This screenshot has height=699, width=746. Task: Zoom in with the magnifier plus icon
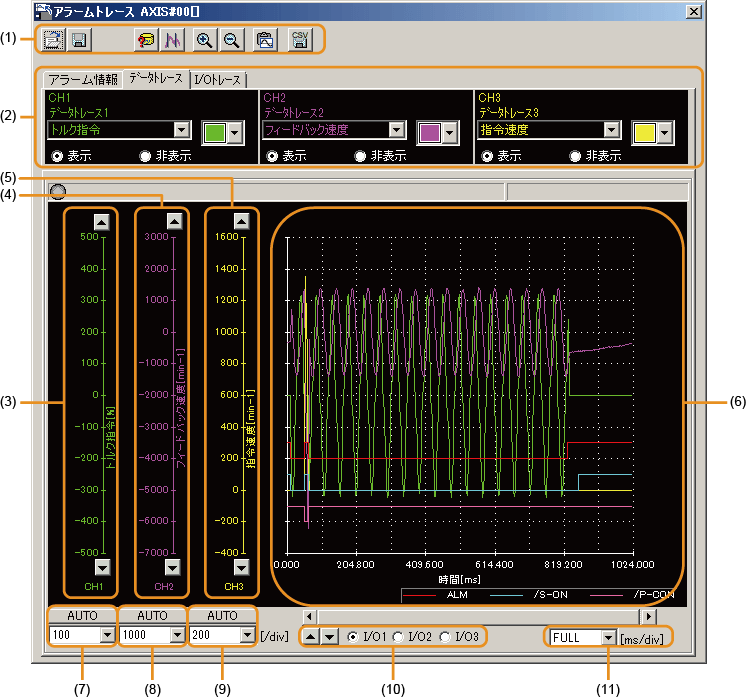pos(205,39)
